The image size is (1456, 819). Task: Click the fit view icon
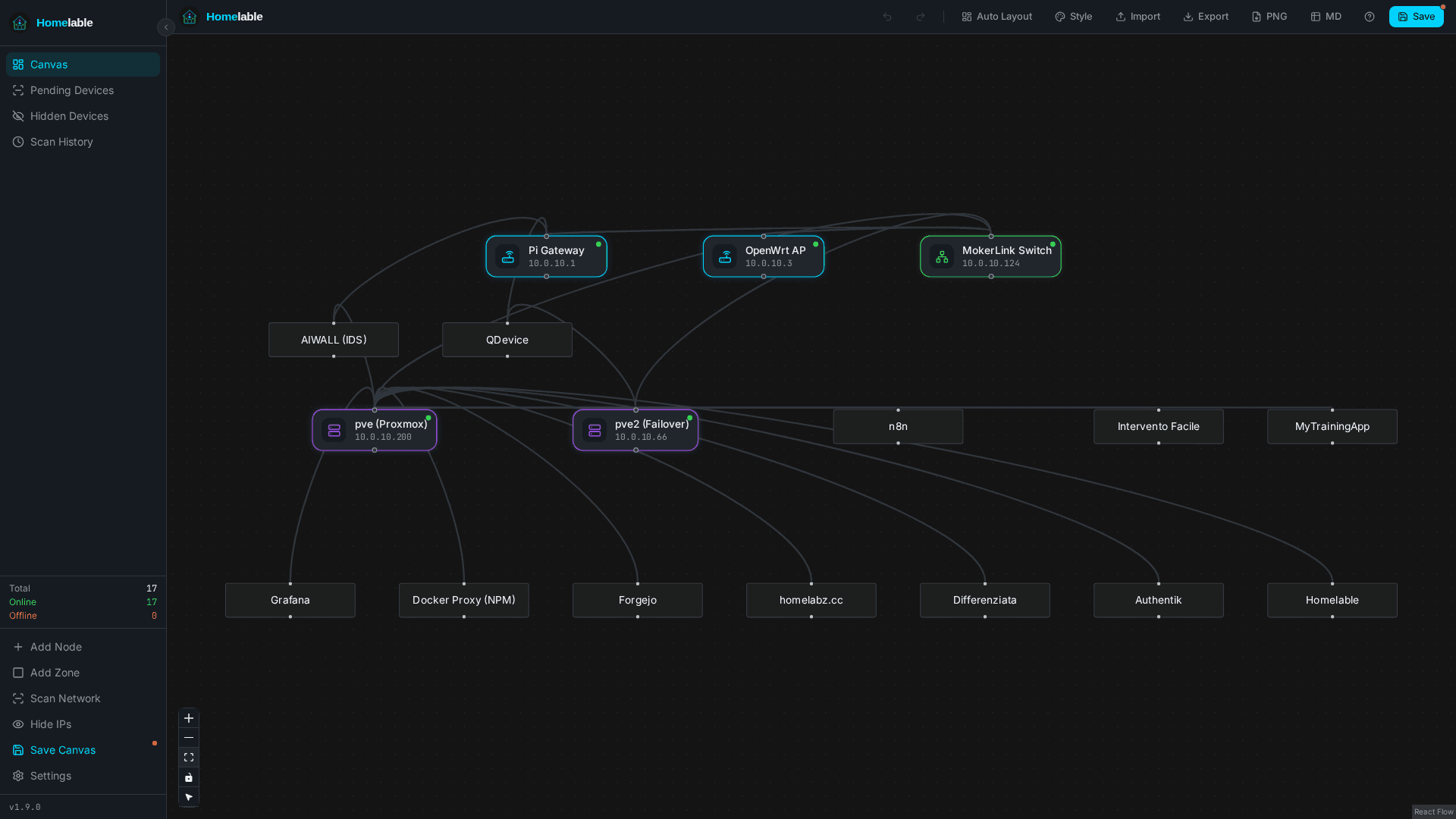coord(189,758)
